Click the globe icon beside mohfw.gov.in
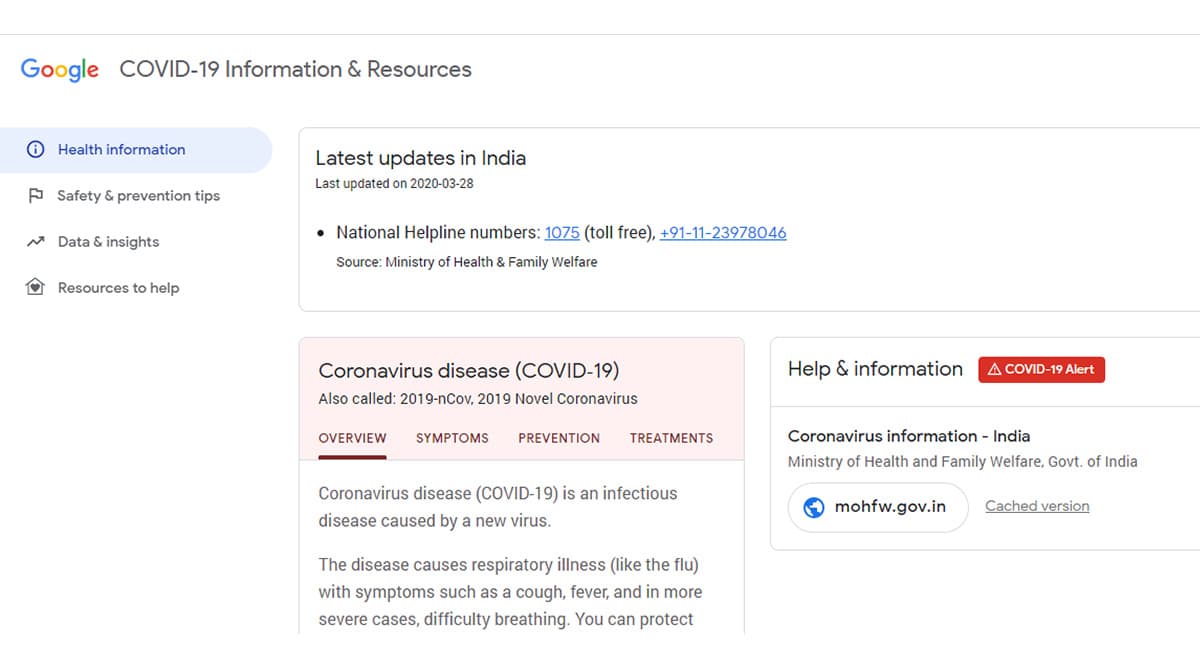1200x667 pixels. pyautogui.click(x=813, y=507)
